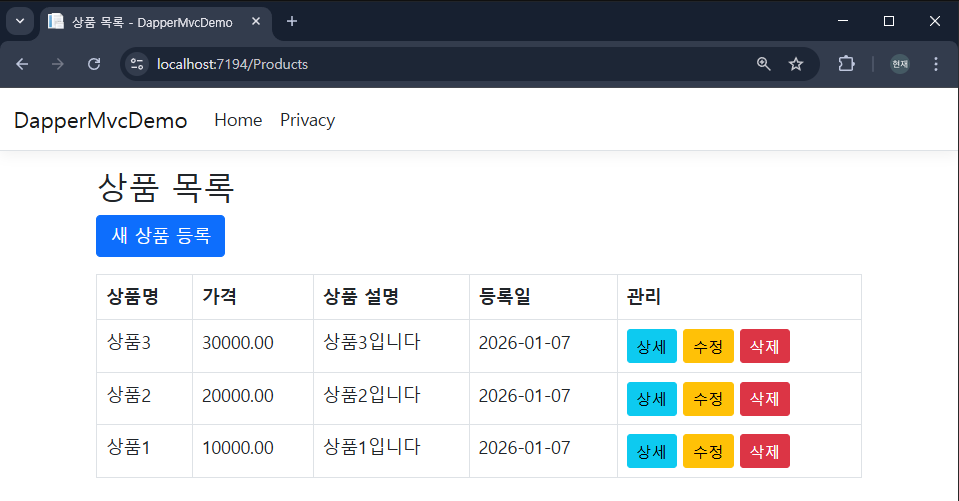This screenshot has width=959, height=501.
Task: Delete 상품1 with the 삭제 button
Action: 765,451
